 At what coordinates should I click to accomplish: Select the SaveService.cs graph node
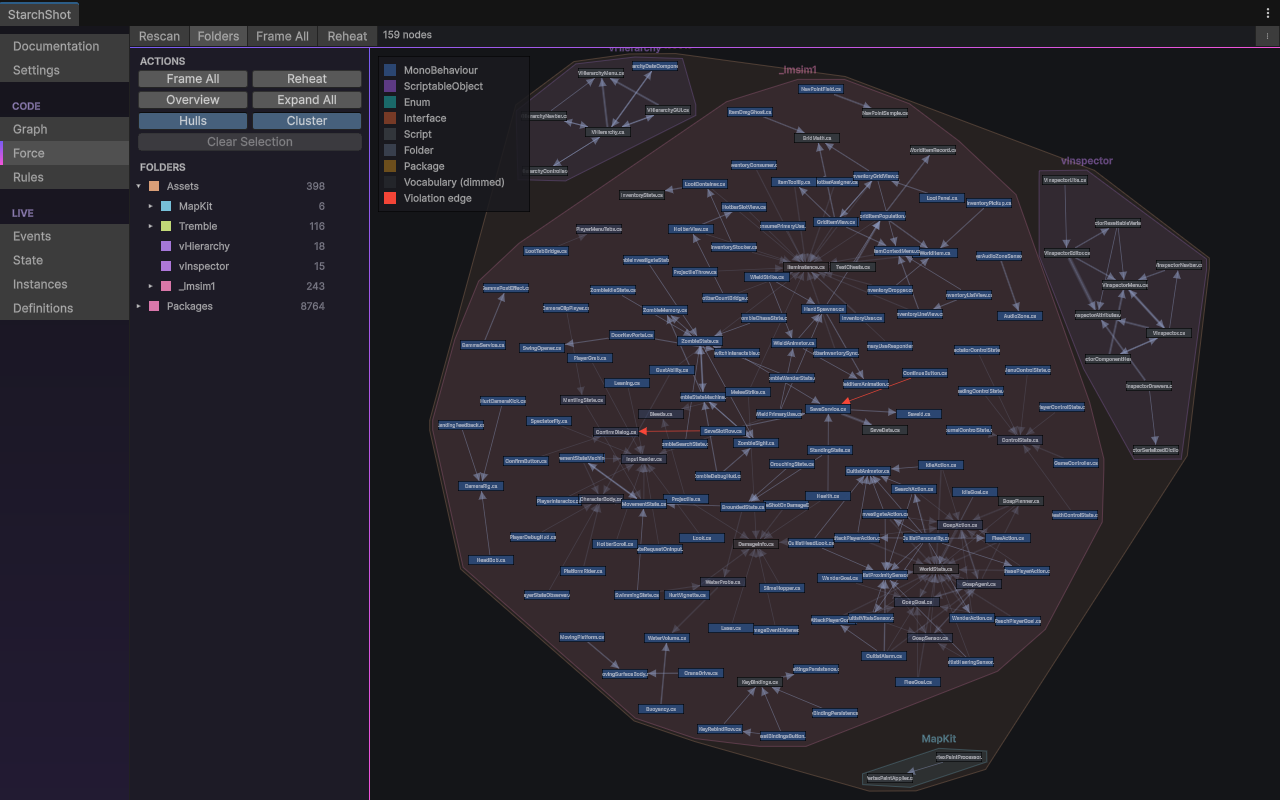[x=828, y=408]
